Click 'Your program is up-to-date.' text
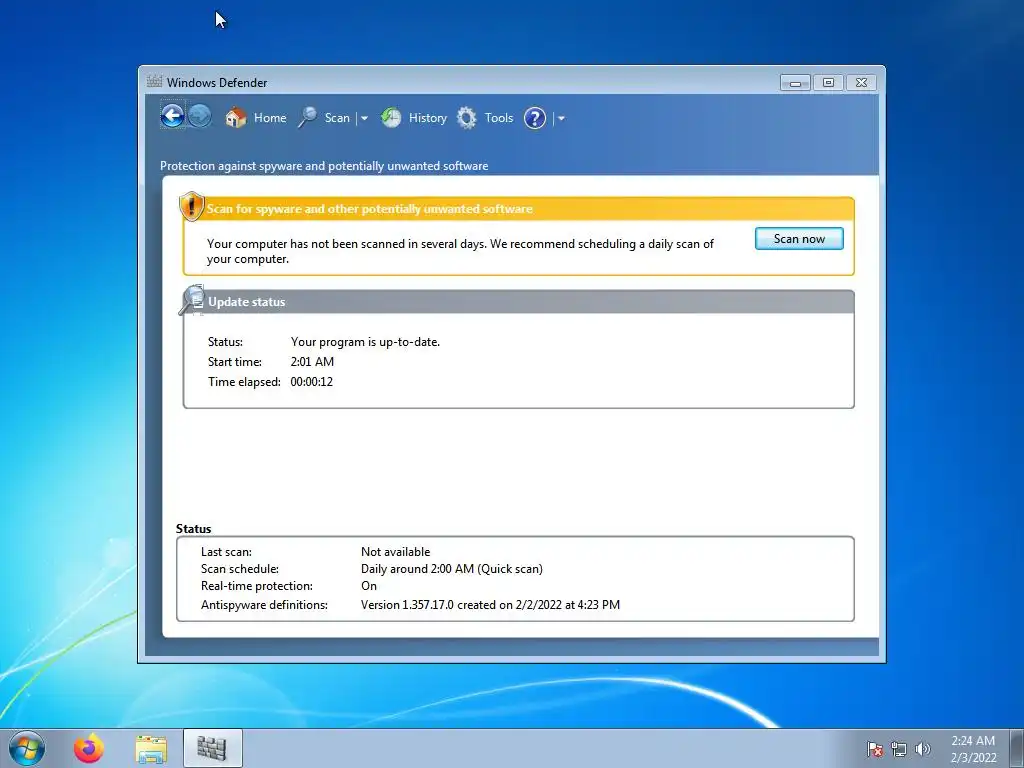The image size is (1024, 768). click(365, 342)
